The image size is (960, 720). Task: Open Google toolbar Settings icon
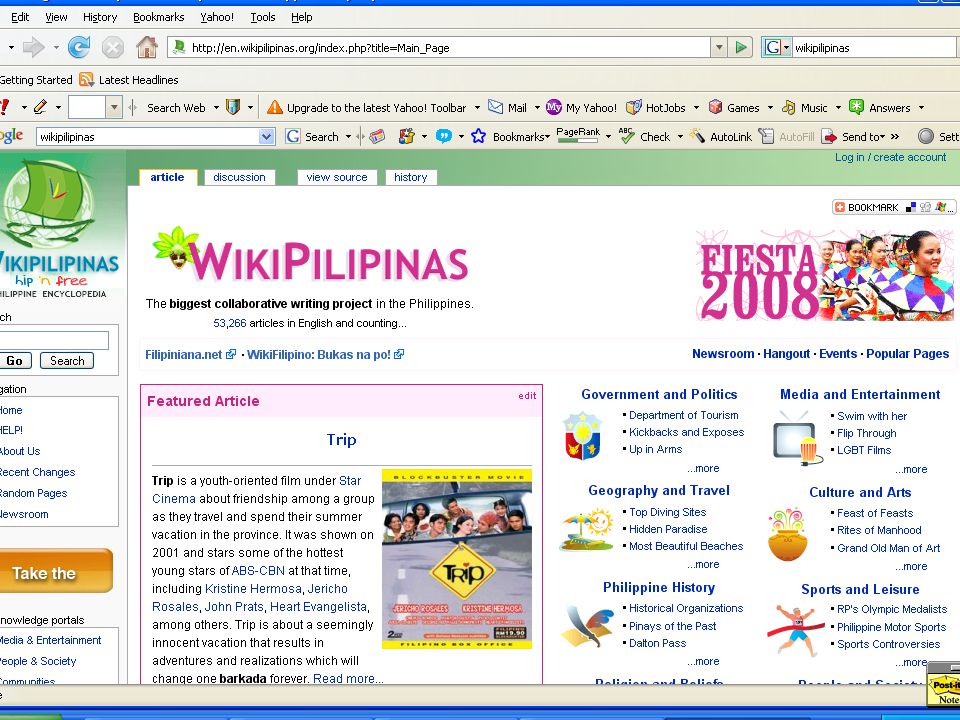coord(926,137)
